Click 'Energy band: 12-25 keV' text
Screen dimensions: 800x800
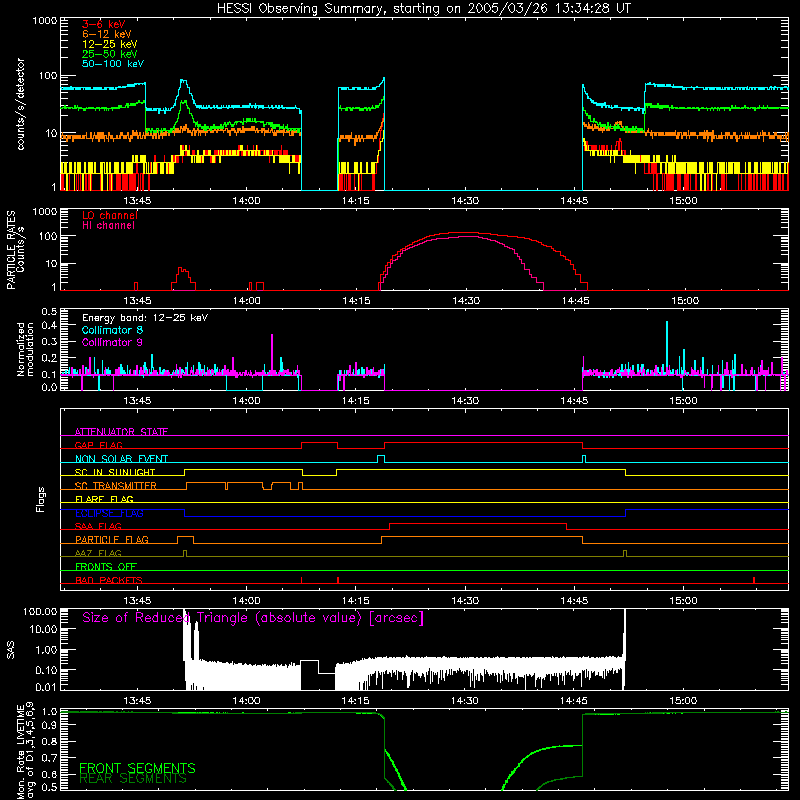145,318
